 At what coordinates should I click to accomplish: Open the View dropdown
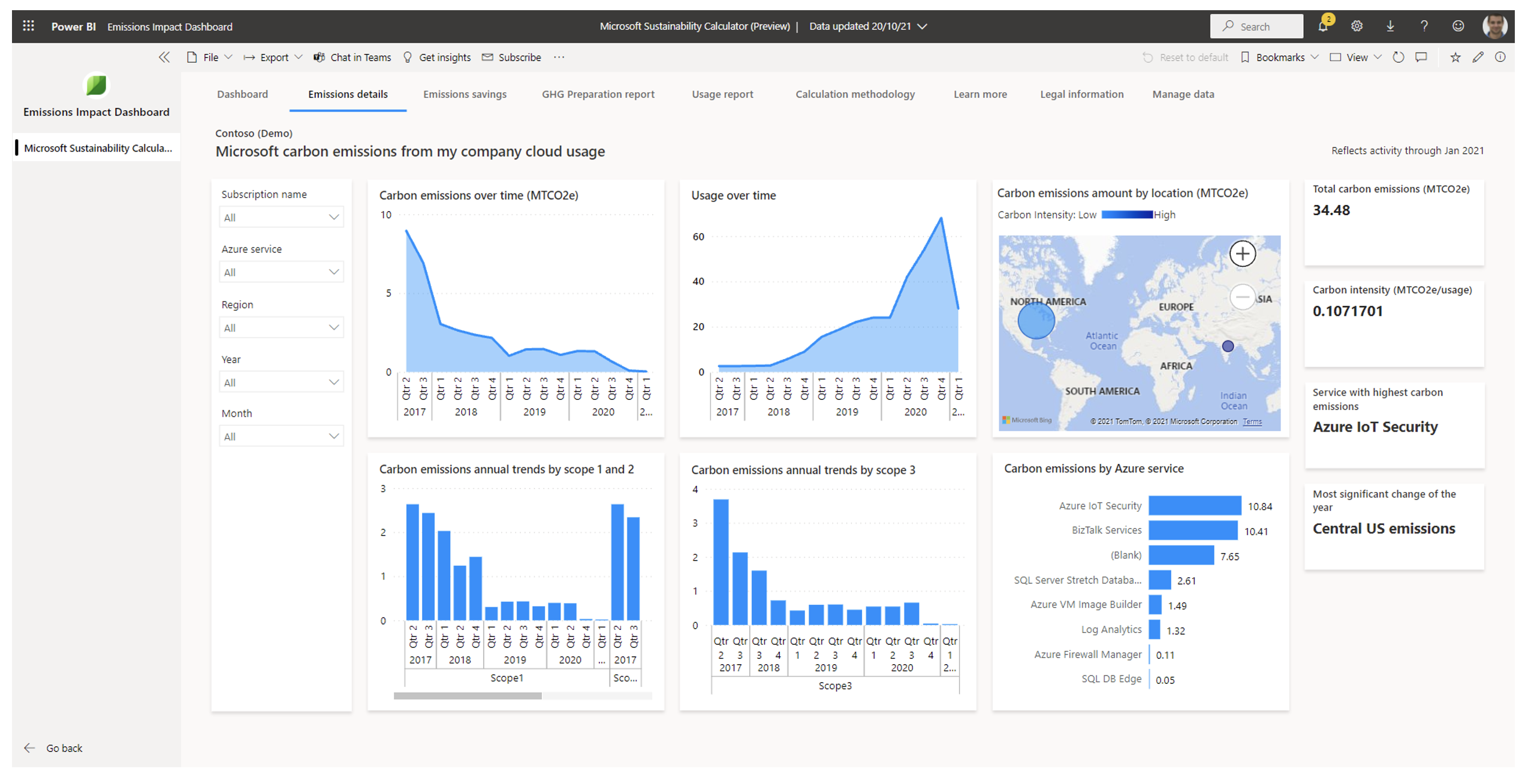tap(1355, 57)
